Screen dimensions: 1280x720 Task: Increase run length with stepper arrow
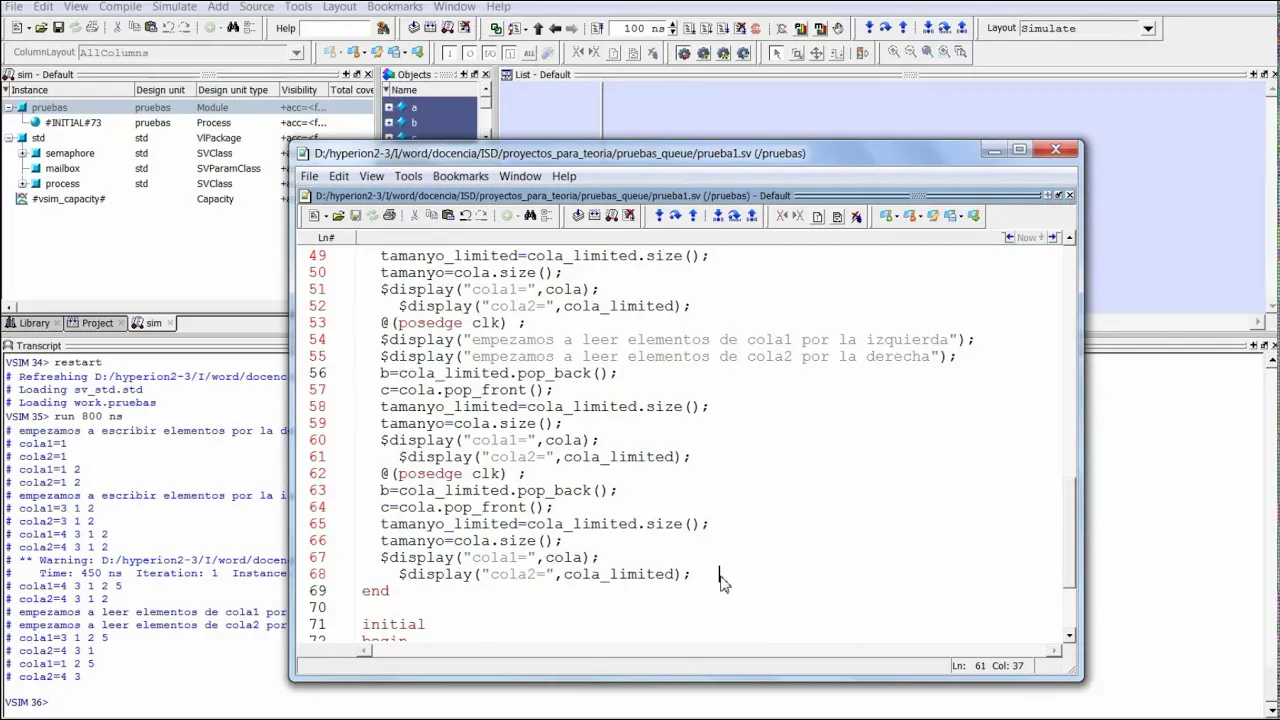(673, 24)
